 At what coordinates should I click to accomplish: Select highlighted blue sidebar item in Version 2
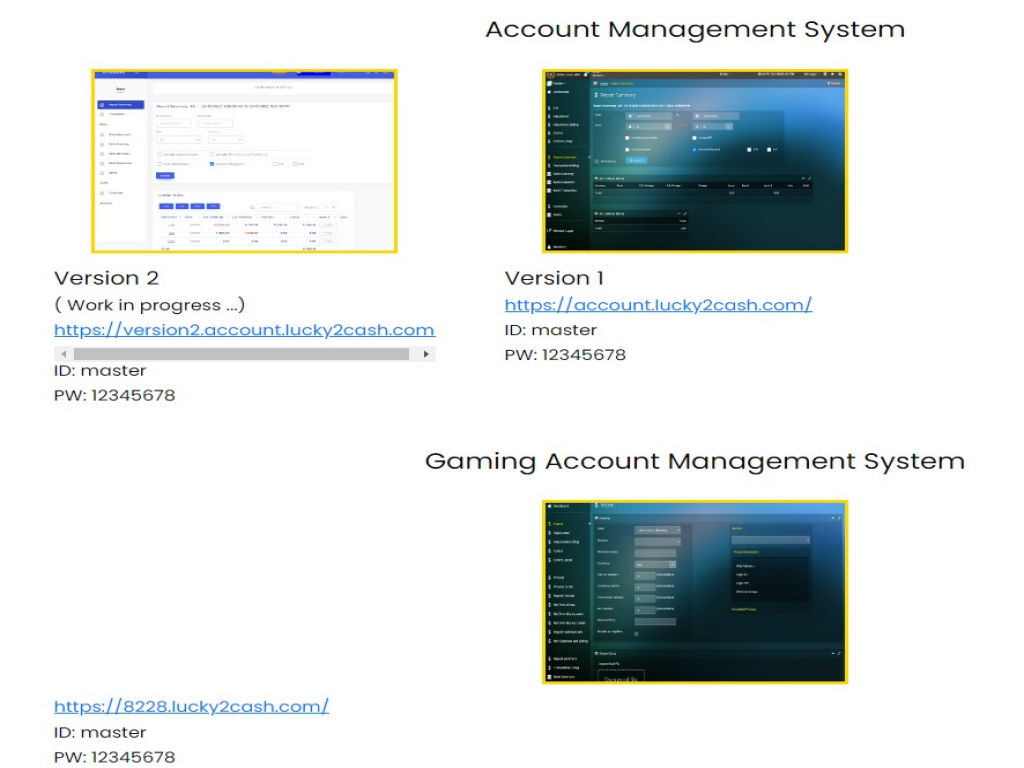pyautogui.click(x=121, y=105)
